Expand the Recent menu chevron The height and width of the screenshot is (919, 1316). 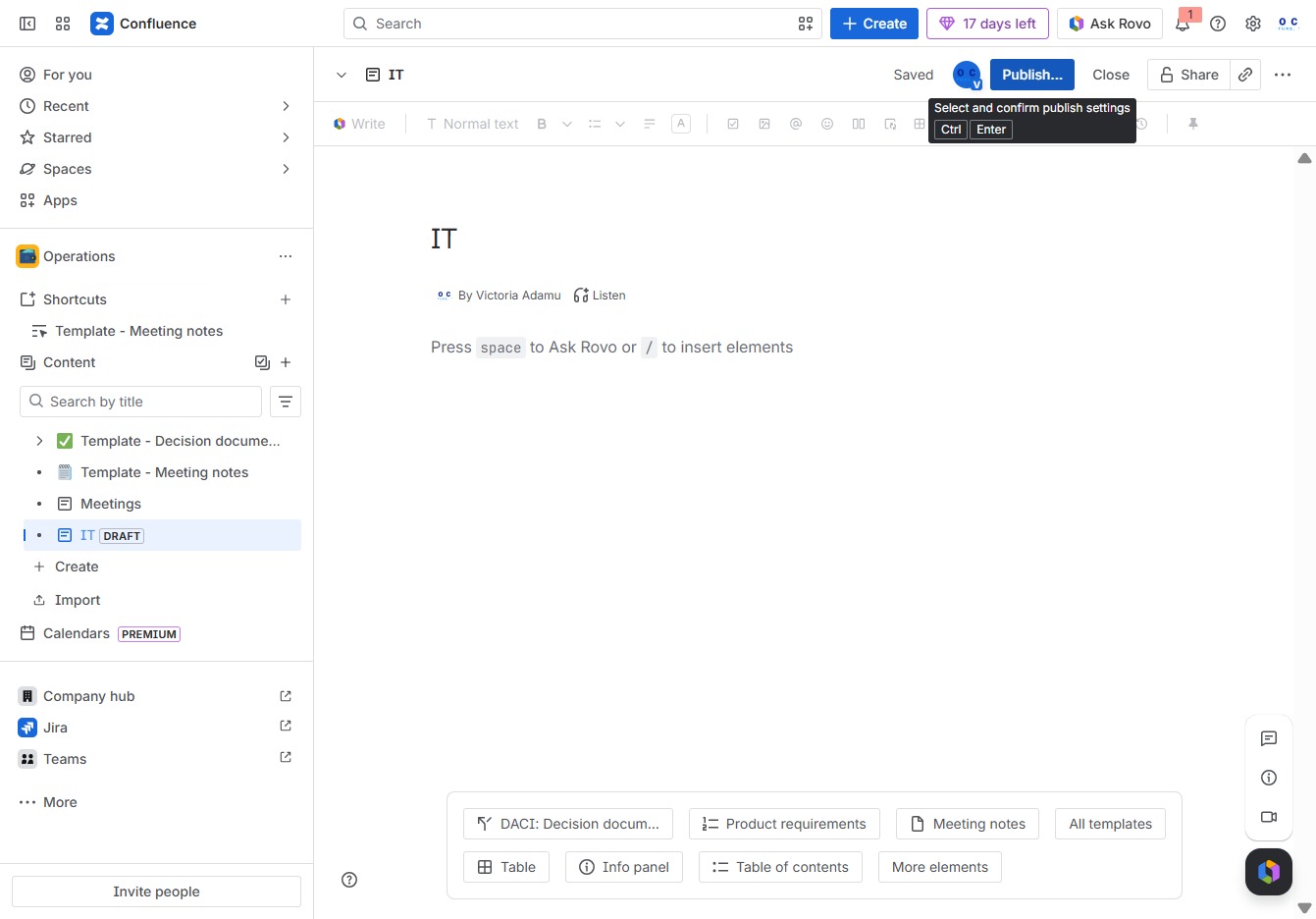286,106
